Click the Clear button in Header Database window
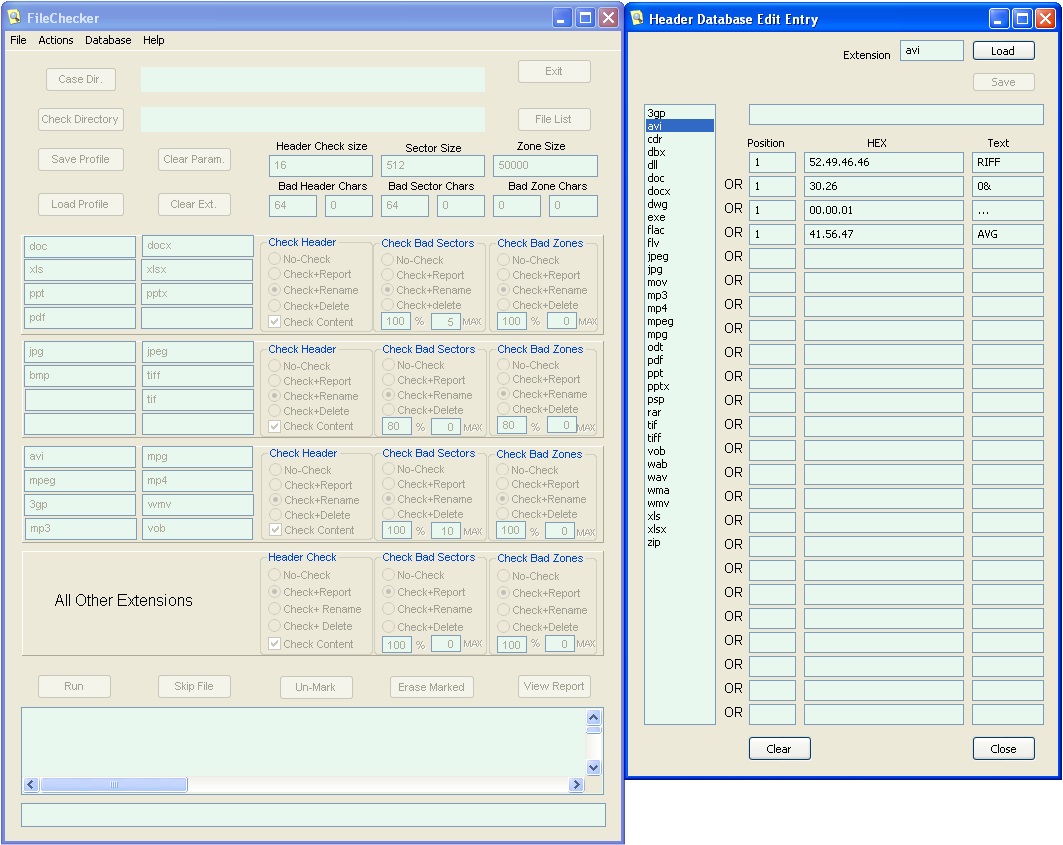Image resolution: width=1063 pixels, height=845 pixels. (779, 749)
